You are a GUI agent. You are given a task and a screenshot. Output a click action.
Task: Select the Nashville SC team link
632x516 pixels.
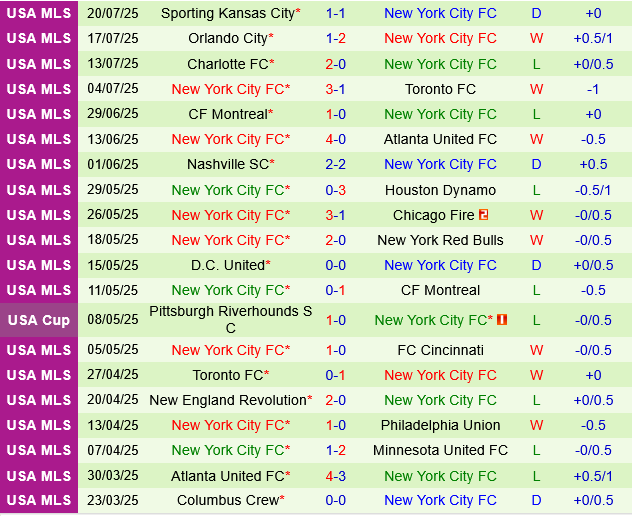(x=228, y=164)
